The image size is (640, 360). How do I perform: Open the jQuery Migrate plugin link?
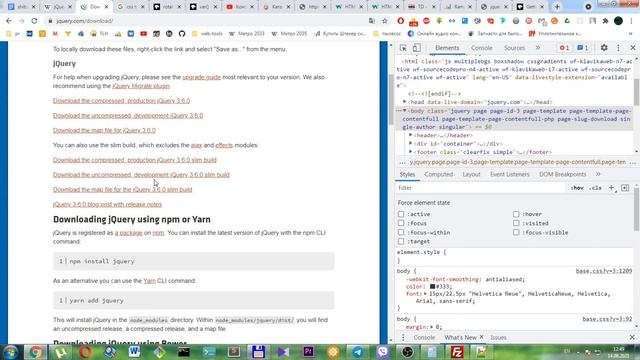click(x=141, y=86)
